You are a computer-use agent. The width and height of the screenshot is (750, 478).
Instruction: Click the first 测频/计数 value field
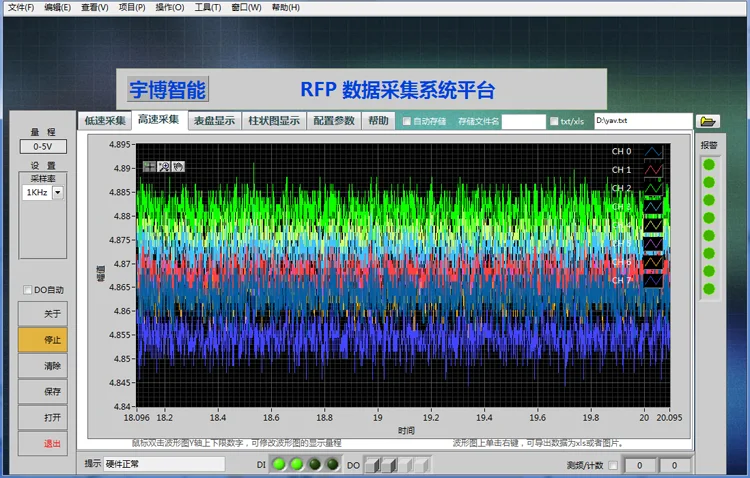[x=640, y=466]
